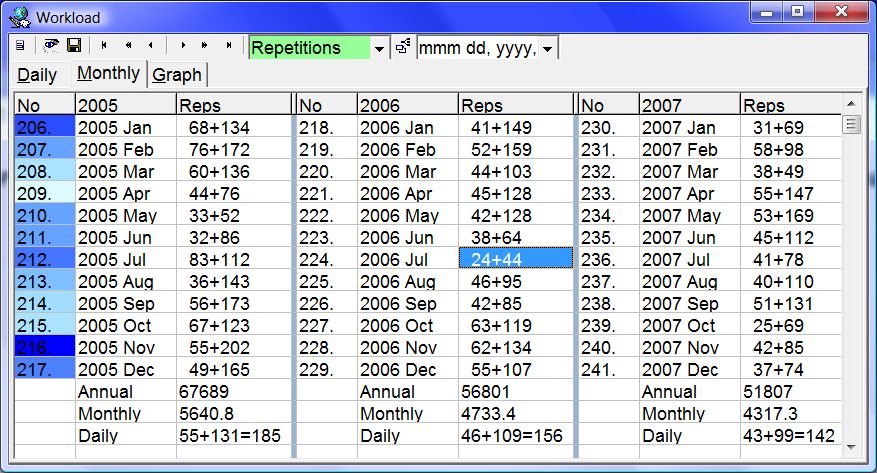Expand the date format dropdown arrow
The height and width of the screenshot is (473, 877).
[548, 48]
